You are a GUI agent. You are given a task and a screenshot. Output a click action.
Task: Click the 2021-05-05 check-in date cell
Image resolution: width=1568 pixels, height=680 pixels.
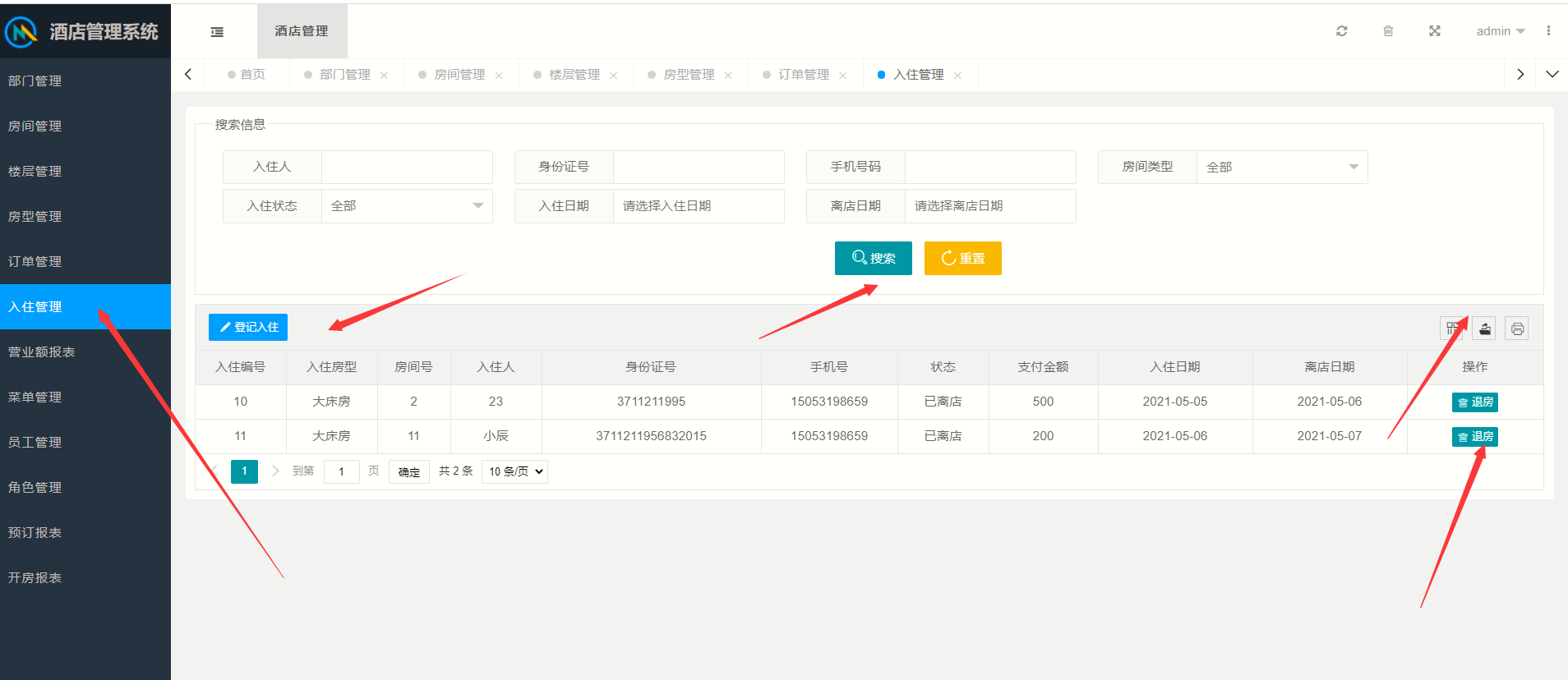click(1175, 402)
